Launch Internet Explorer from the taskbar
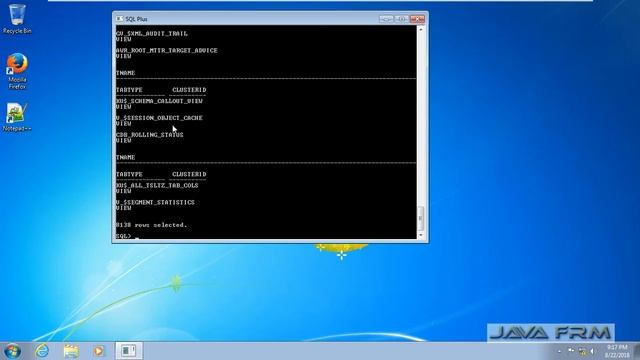Screen dimensions: 640x360 42,351
